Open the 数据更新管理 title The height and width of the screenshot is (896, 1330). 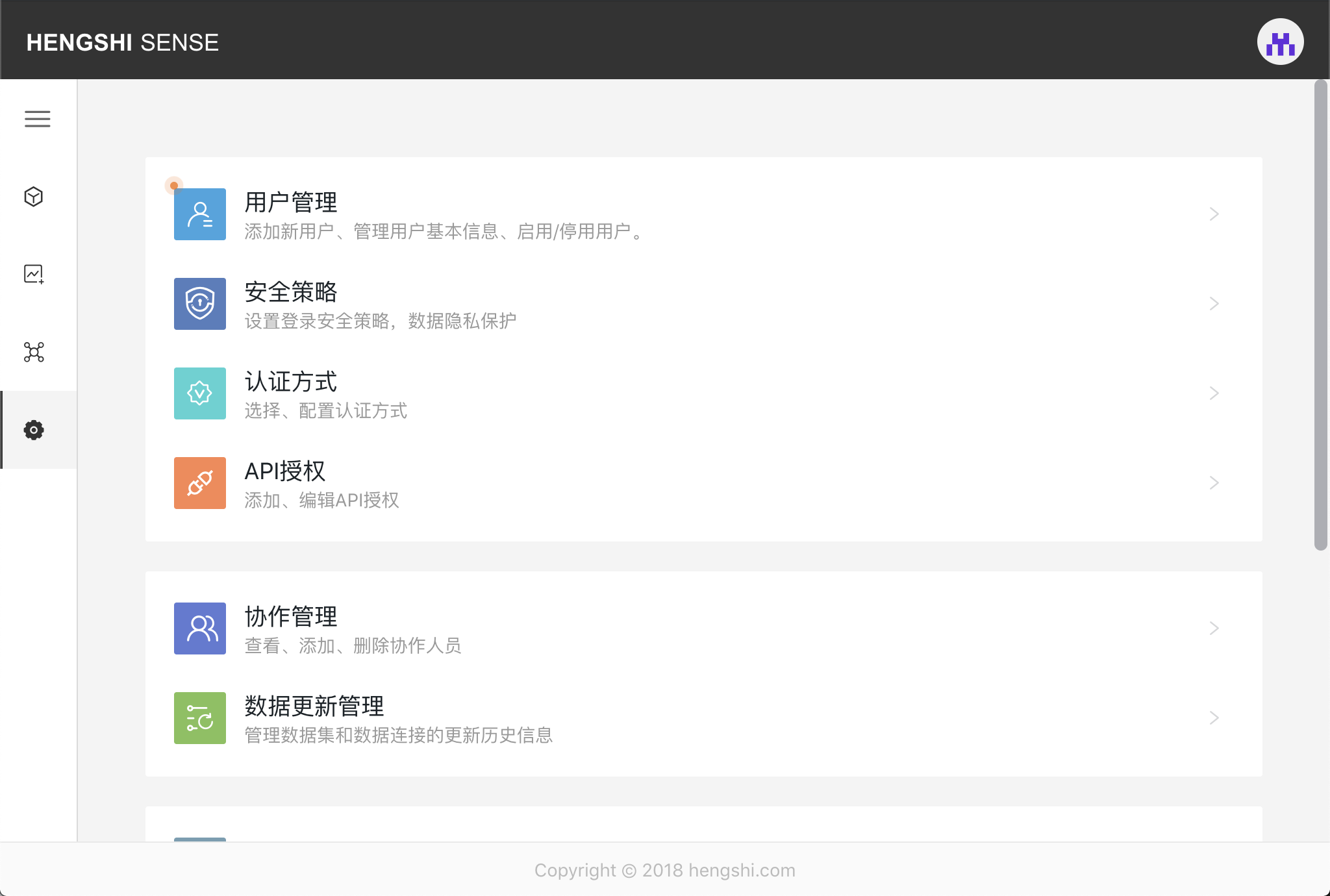coord(314,706)
